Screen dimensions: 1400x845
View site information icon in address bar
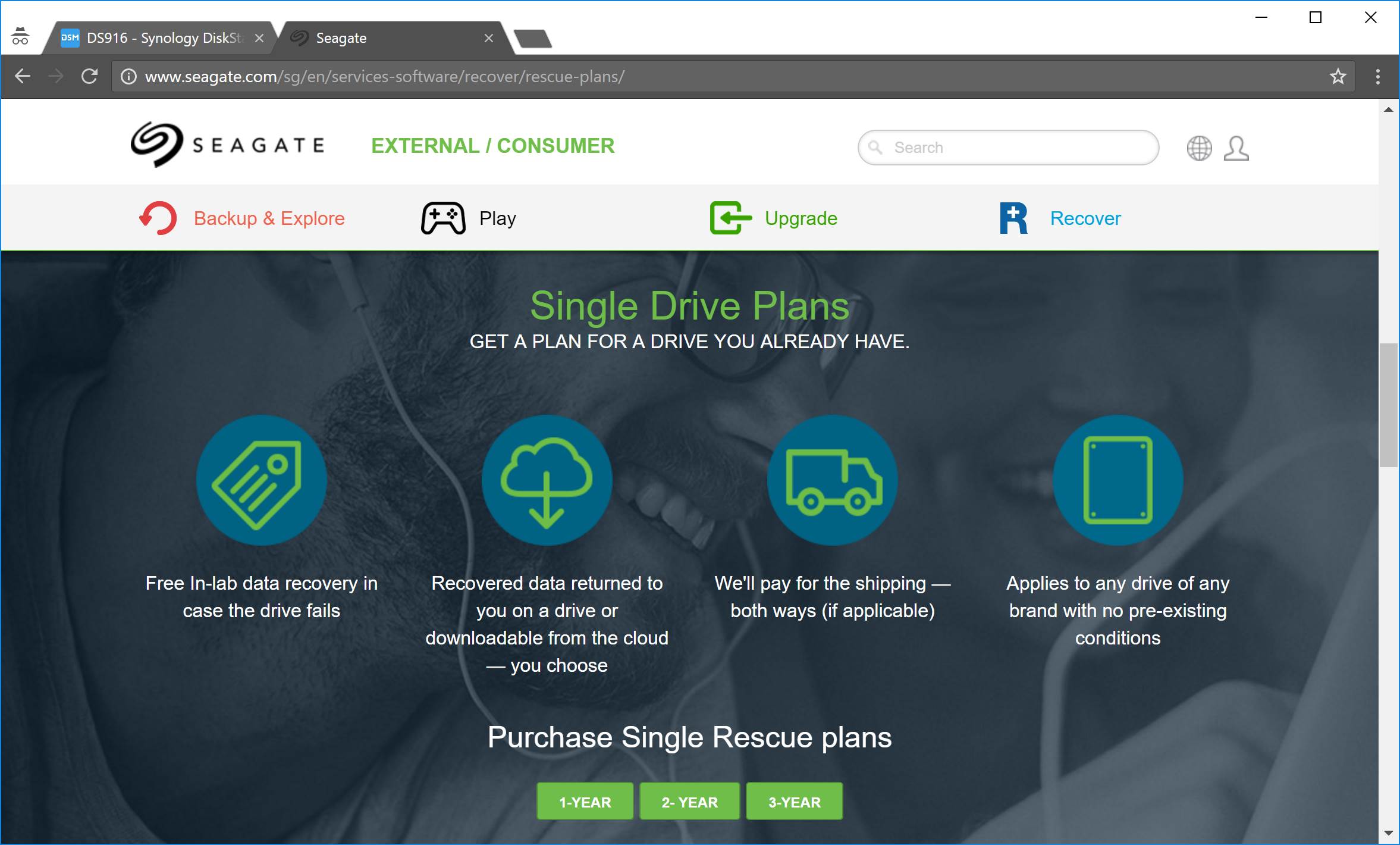128,77
